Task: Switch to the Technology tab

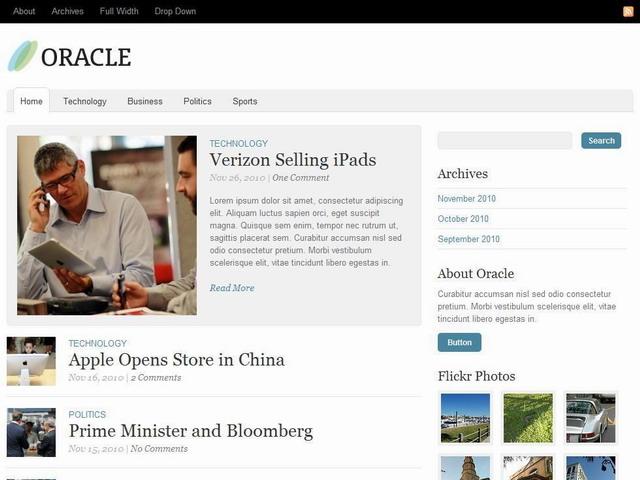Action: (85, 101)
